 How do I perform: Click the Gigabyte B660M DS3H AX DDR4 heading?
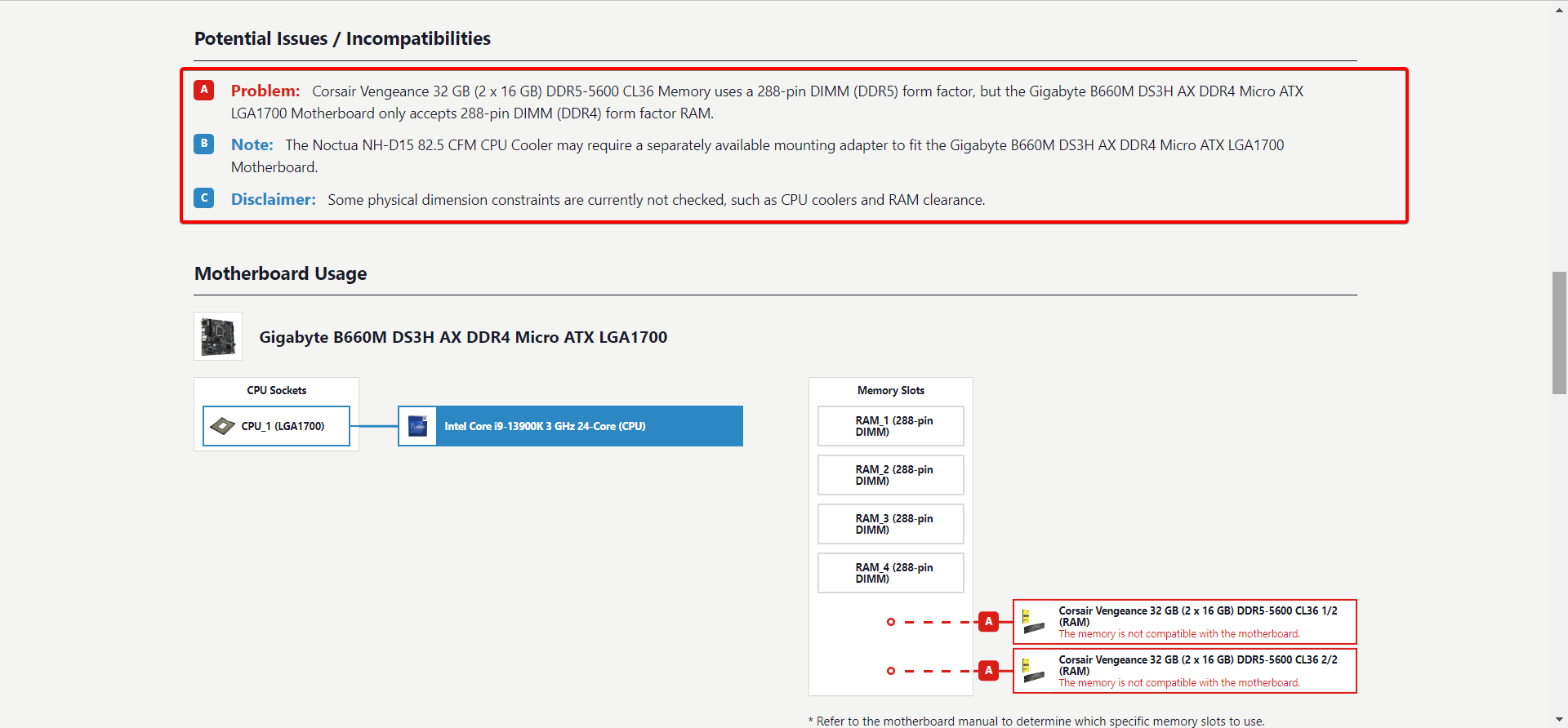pyautogui.click(x=463, y=337)
